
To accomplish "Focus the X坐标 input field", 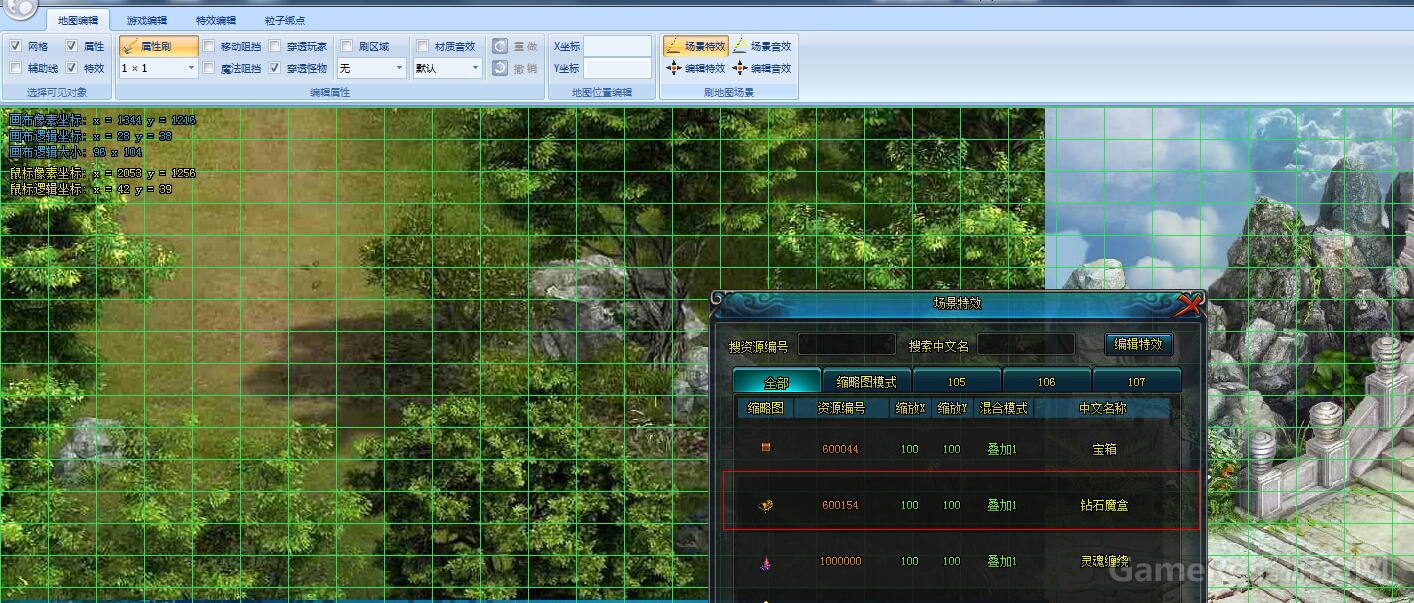I will 617,46.
